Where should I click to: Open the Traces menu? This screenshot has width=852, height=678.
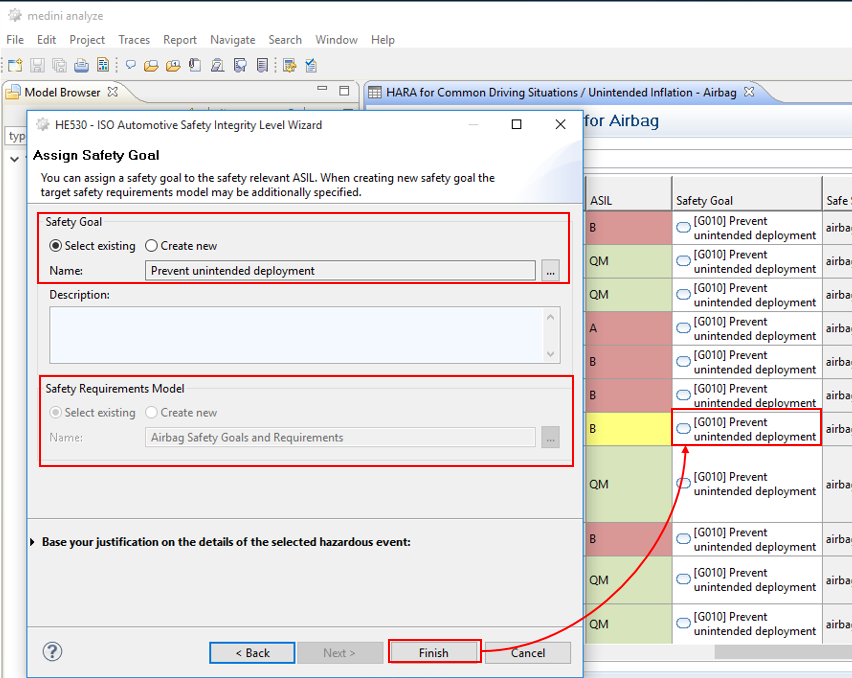pos(133,40)
